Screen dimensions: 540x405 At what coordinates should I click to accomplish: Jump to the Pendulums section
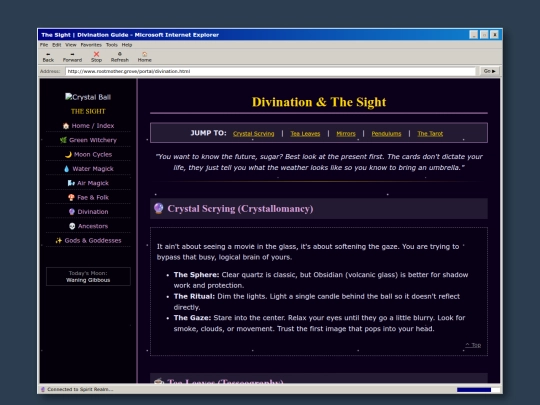(x=386, y=134)
